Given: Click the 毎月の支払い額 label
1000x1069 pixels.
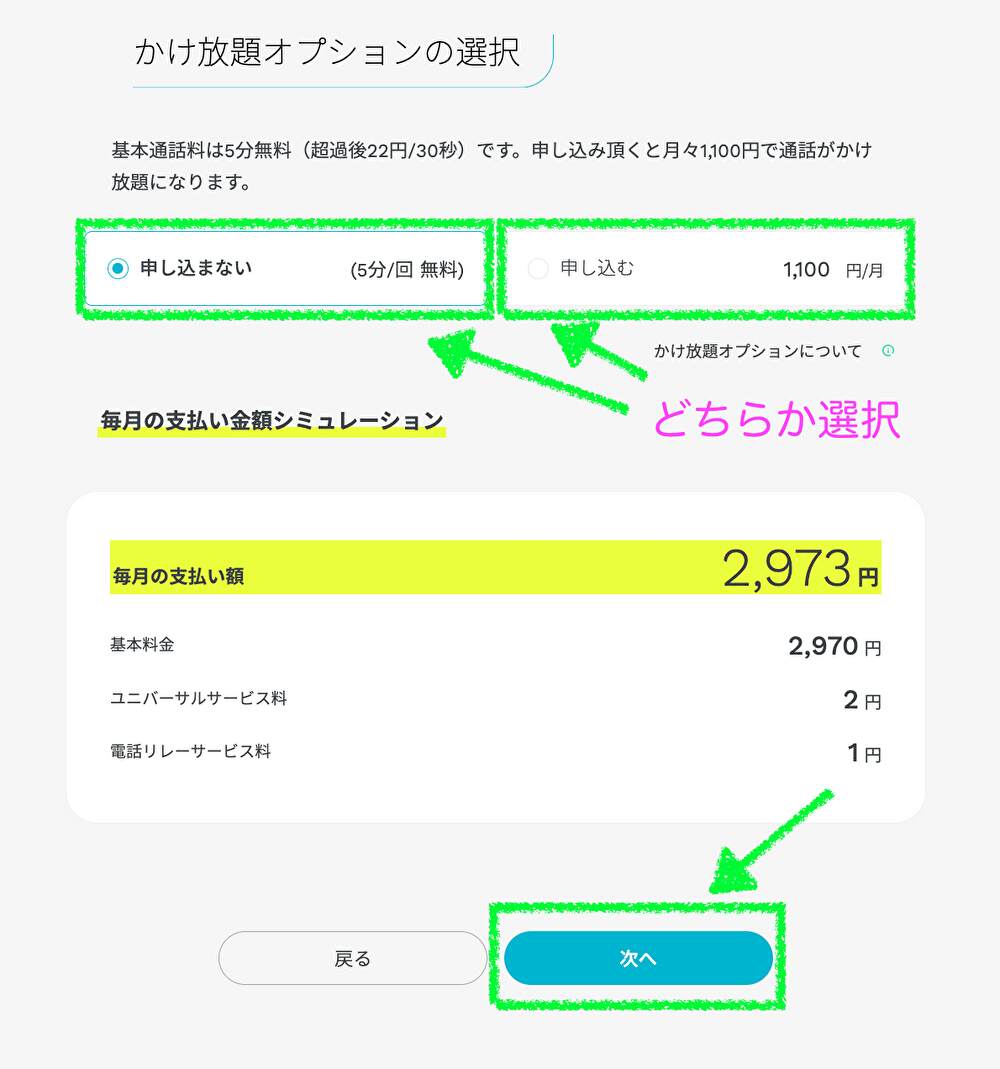Looking at the screenshot, I should coord(178,576).
